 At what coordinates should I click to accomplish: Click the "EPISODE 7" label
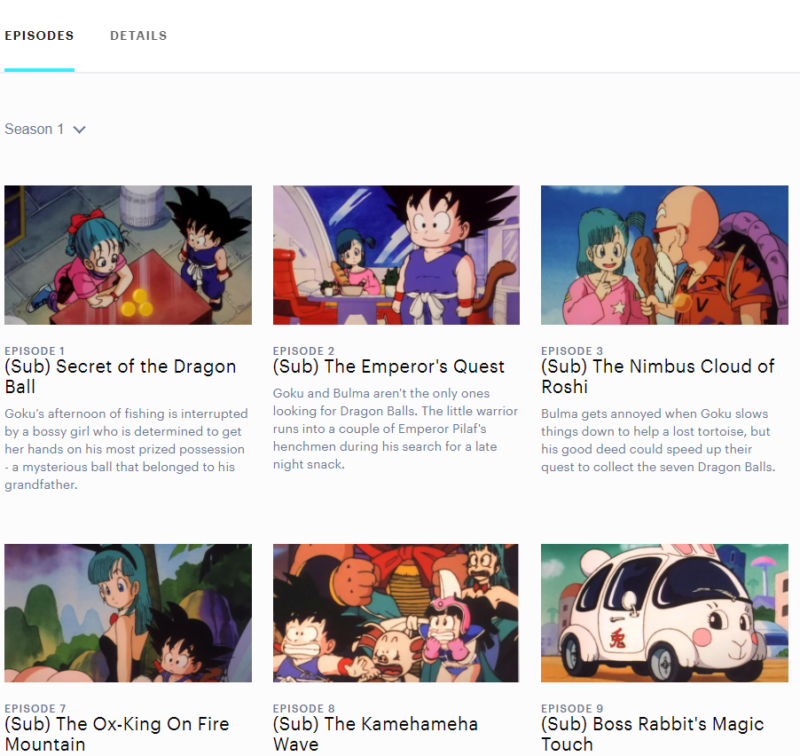tap(35, 709)
